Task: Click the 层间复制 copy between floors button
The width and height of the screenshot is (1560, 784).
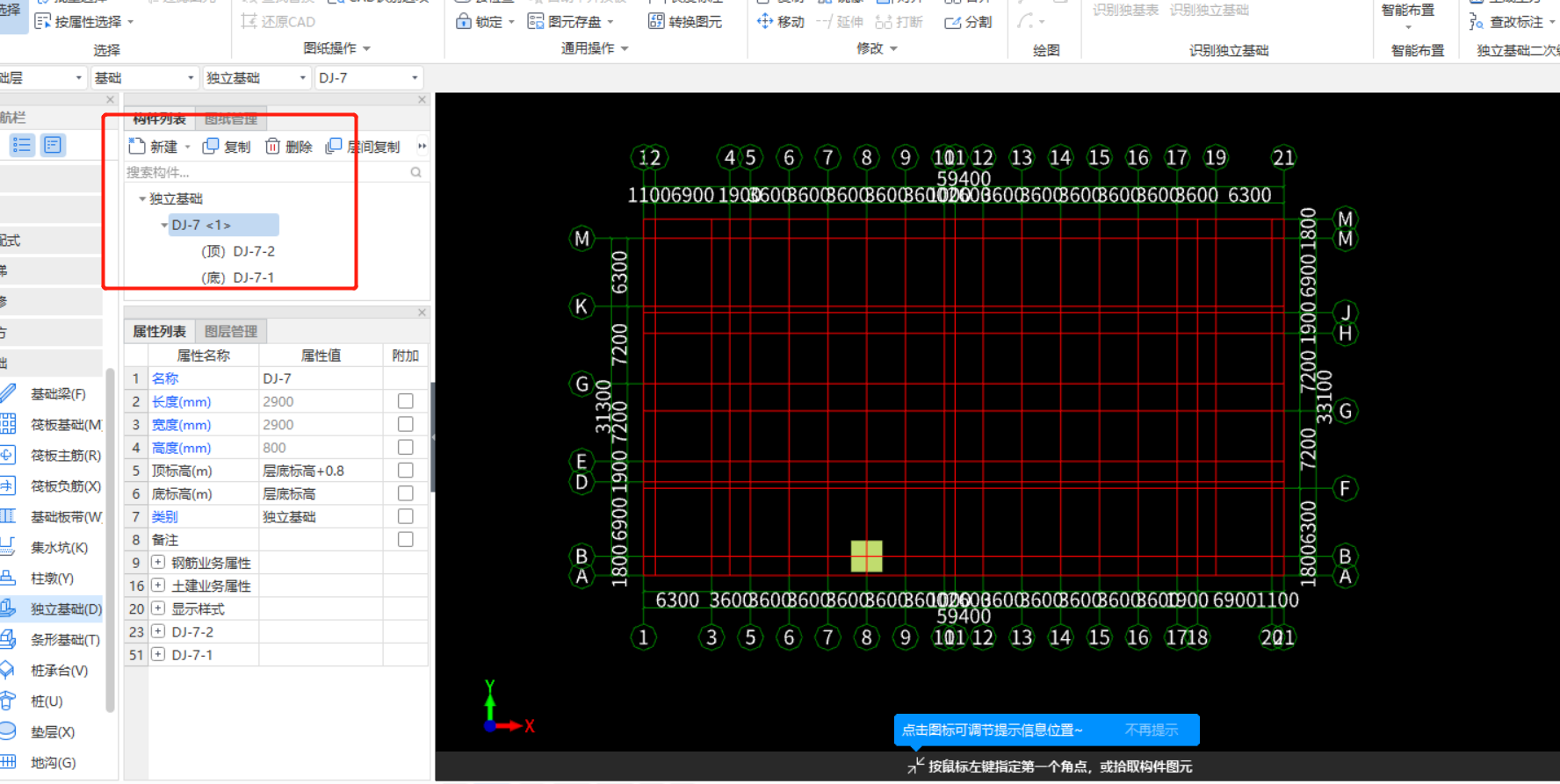Action: (x=363, y=147)
